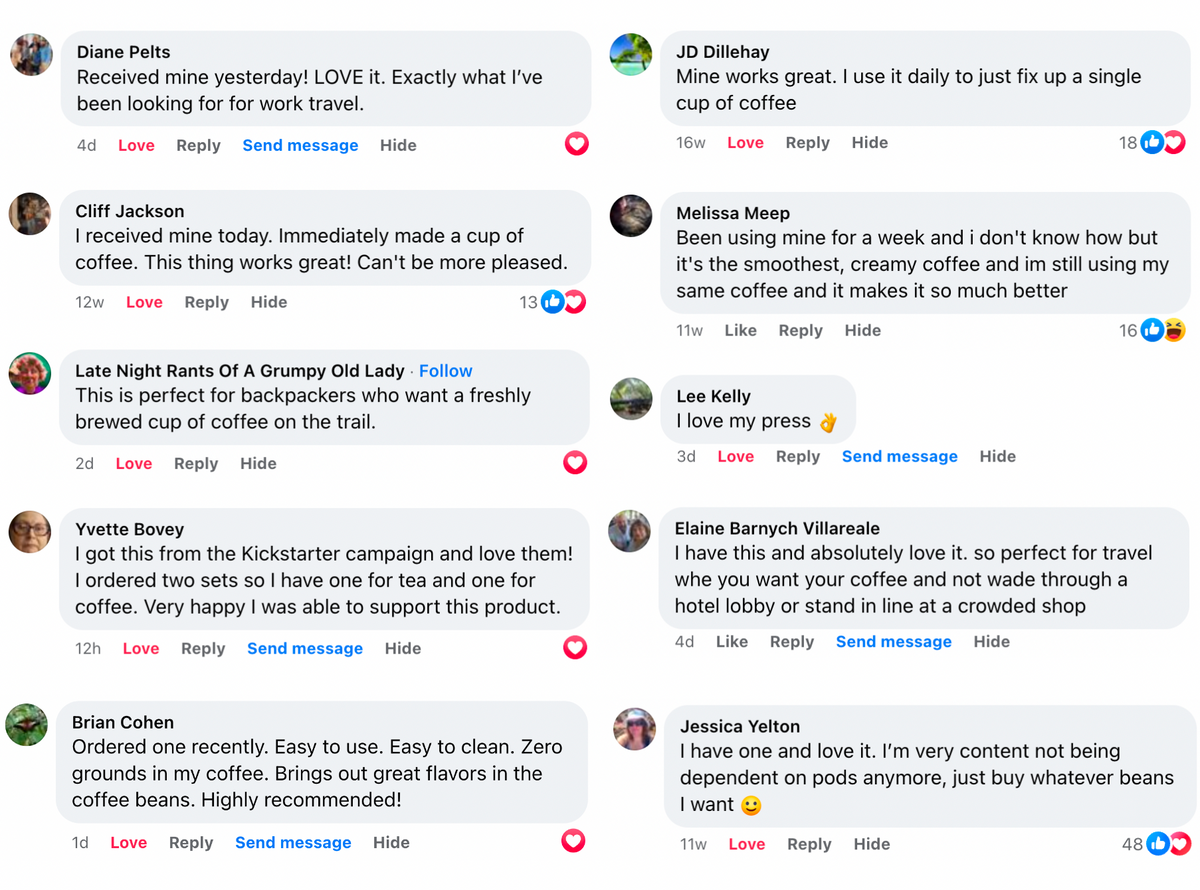
Task: Open JD Dillehay's profile avatar
Action: click(x=631, y=54)
